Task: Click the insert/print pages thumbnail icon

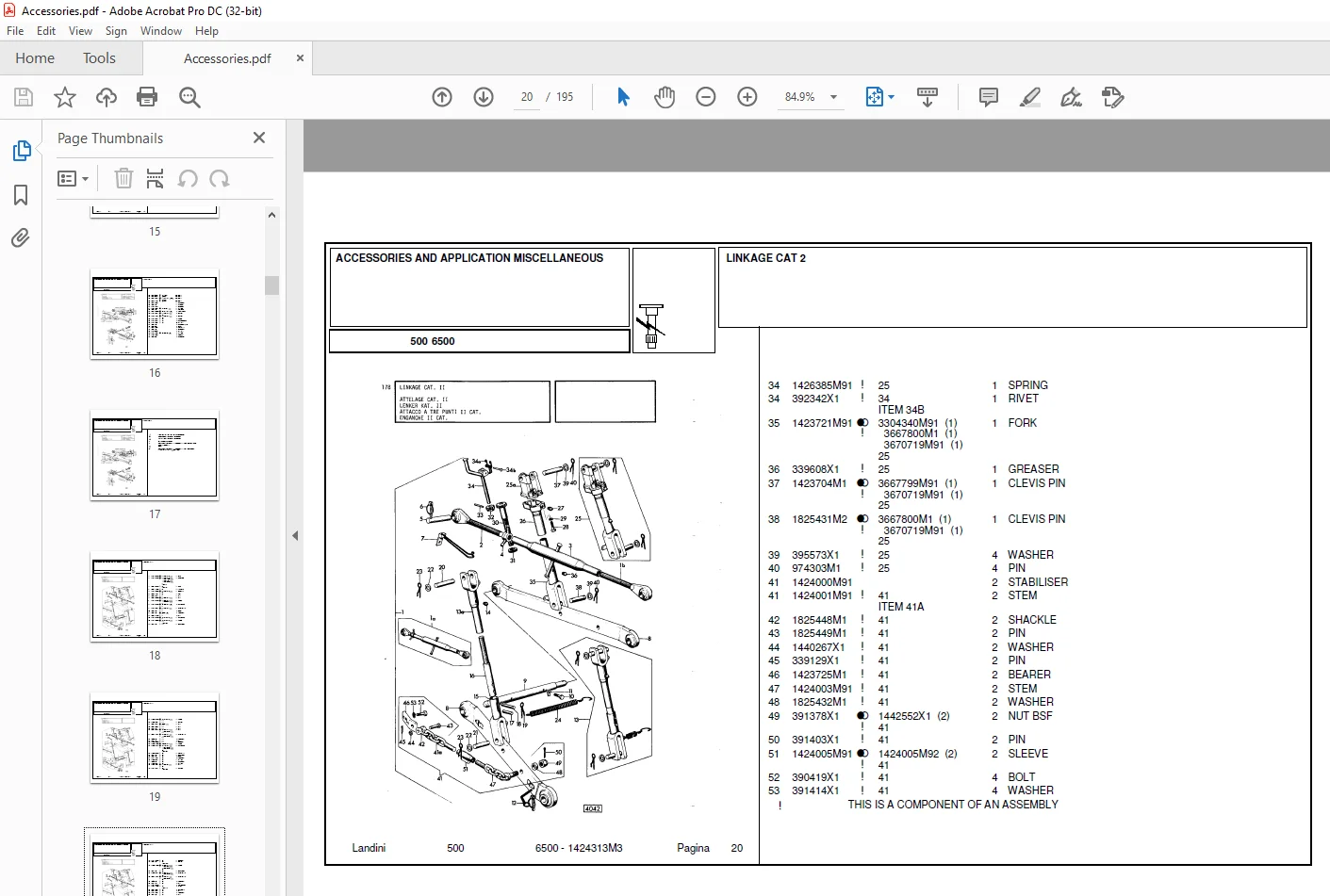Action: point(156,178)
